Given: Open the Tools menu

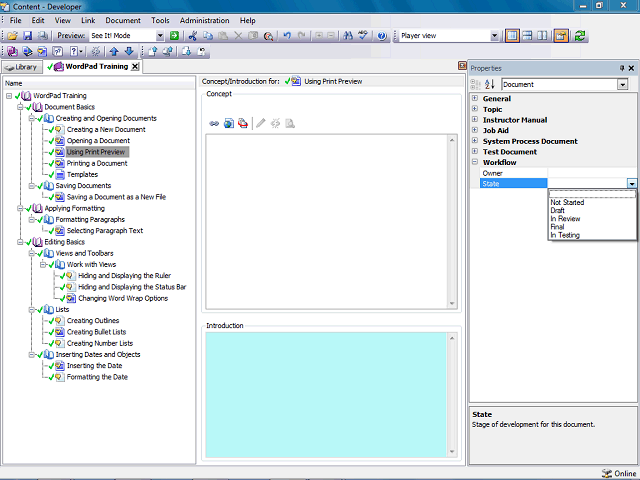Looking at the screenshot, I should tap(160, 20).
